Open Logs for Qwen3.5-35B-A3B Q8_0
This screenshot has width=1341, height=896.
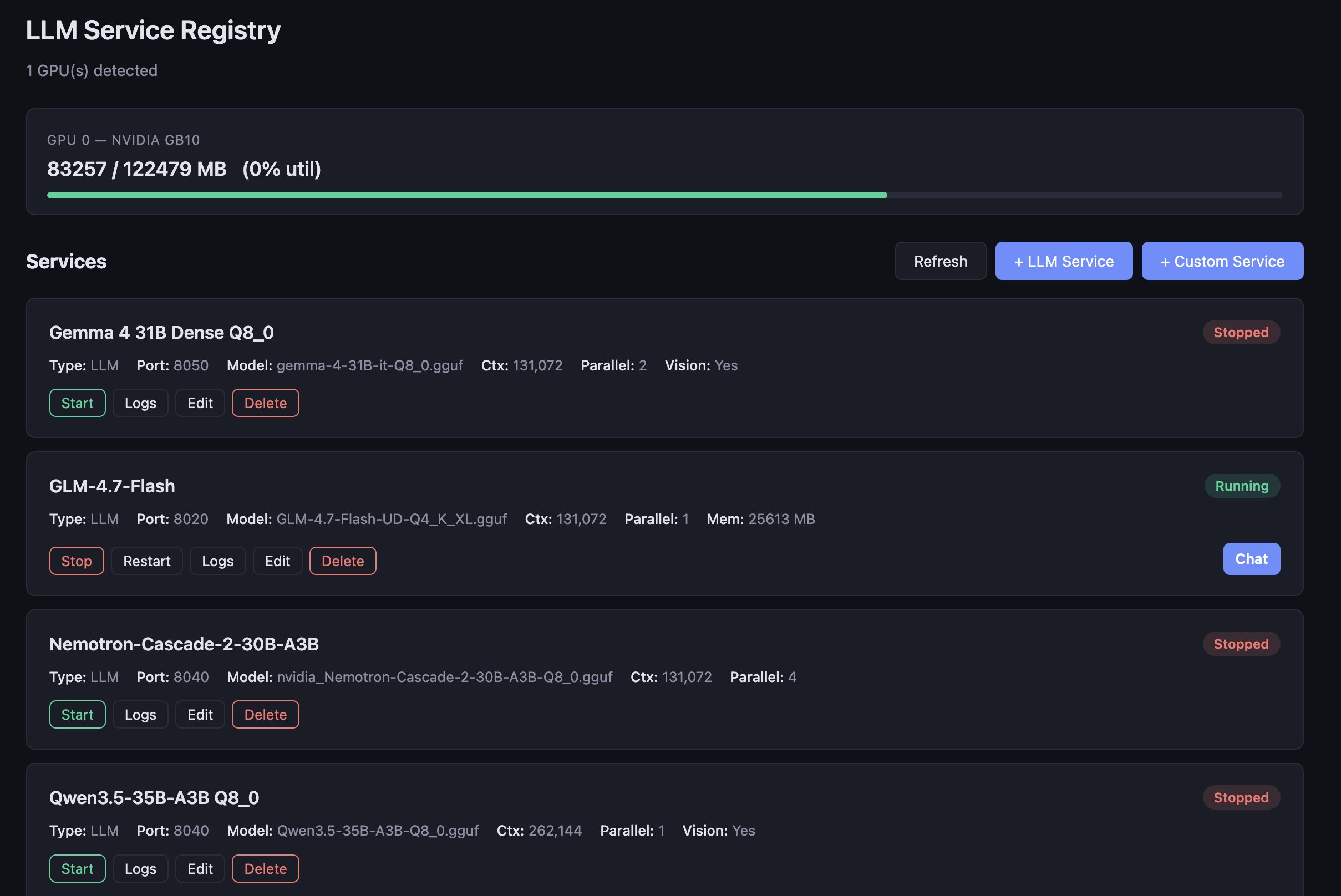point(140,869)
